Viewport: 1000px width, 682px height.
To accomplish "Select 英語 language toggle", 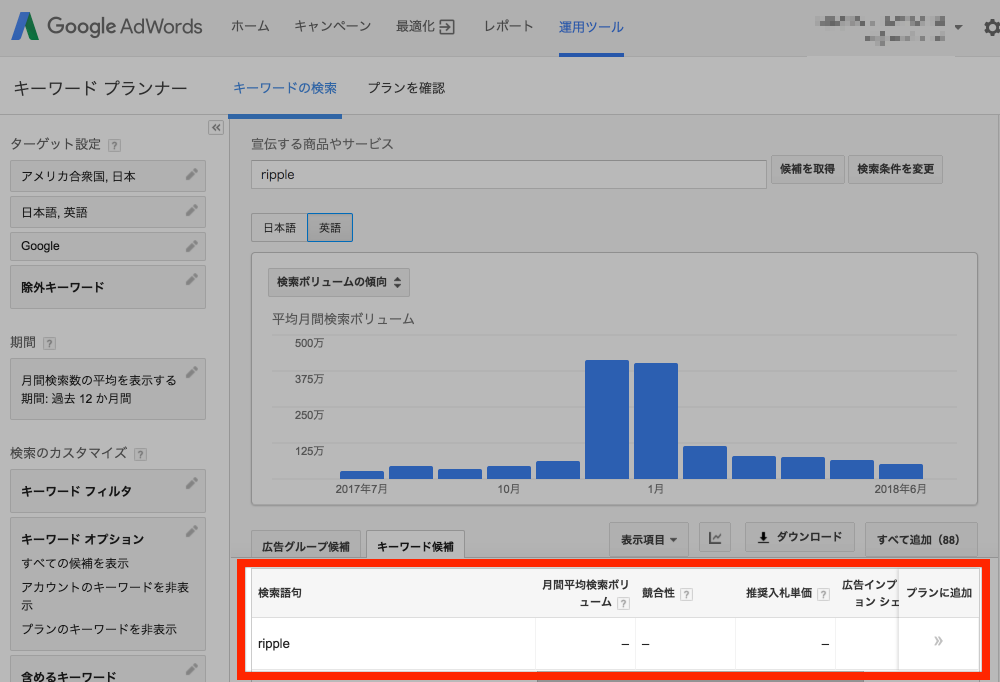I will point(330,228).
